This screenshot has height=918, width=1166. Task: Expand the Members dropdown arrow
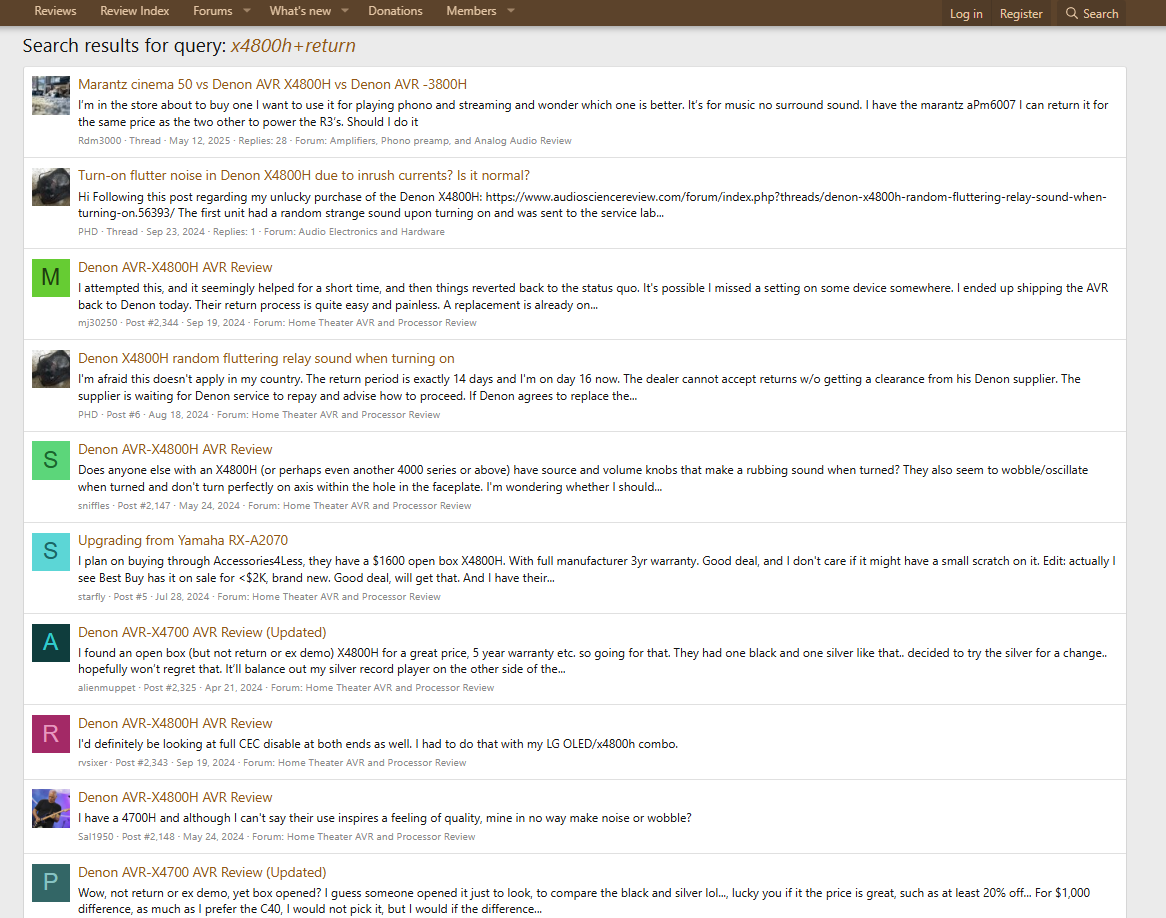point(511,12)
